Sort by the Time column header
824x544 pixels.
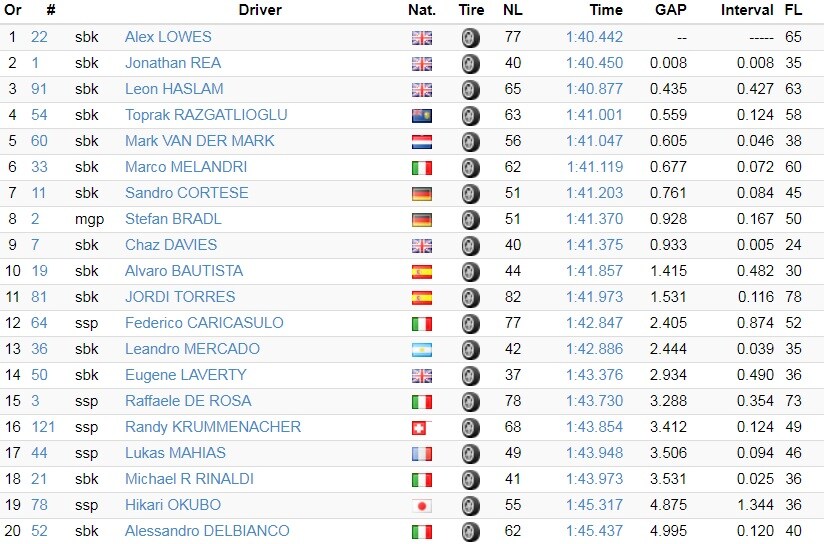click(606, 10)
